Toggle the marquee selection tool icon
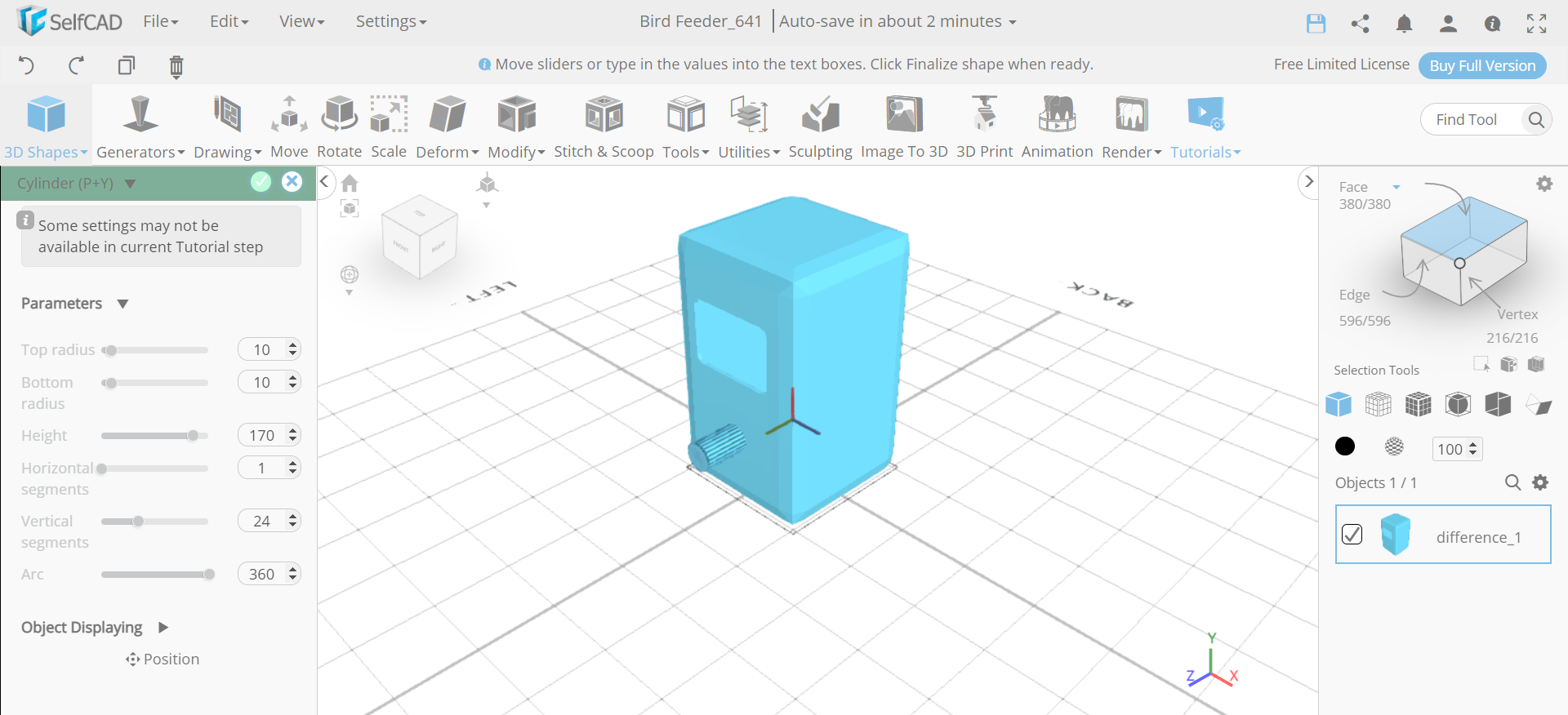 pyautogui.click(x=1481, y=364)
